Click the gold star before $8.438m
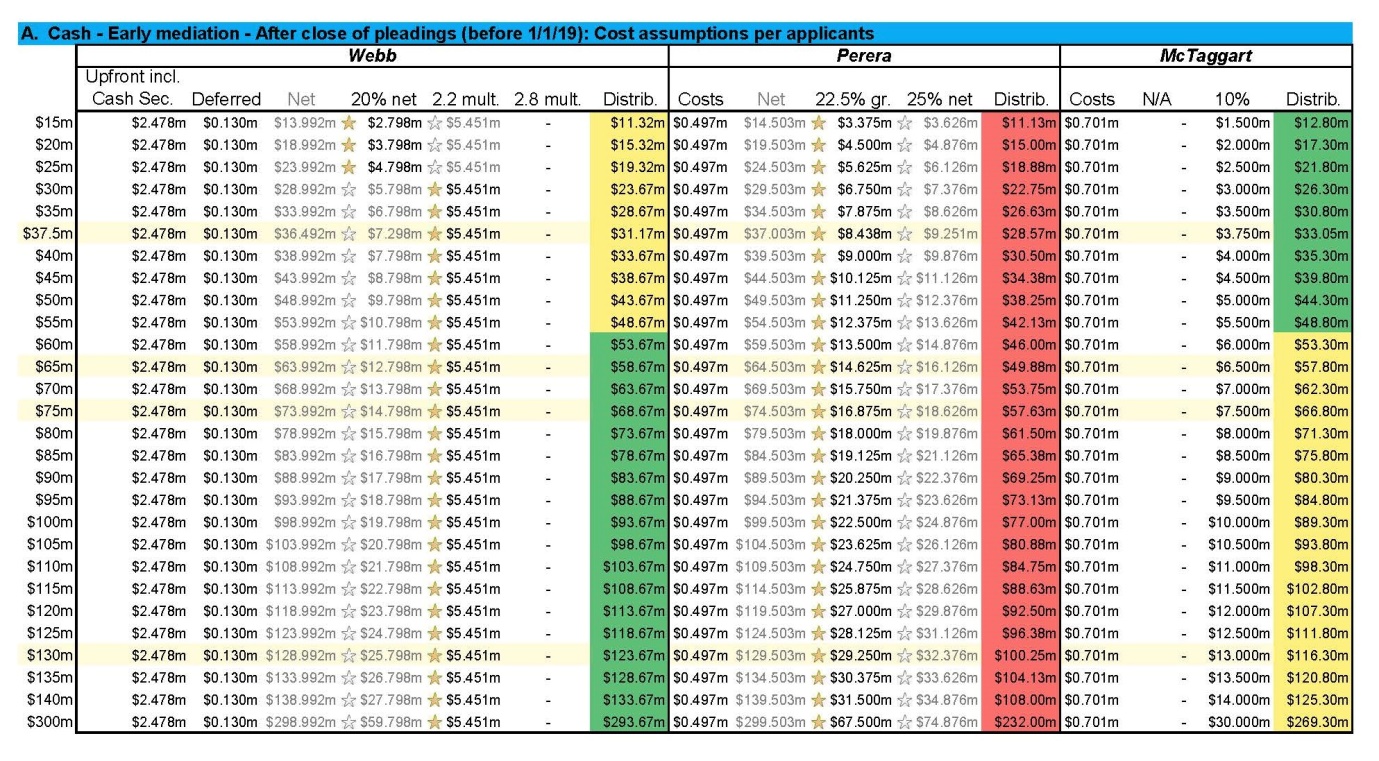Viewport: 1379px width, 761px height. [818, 233]
